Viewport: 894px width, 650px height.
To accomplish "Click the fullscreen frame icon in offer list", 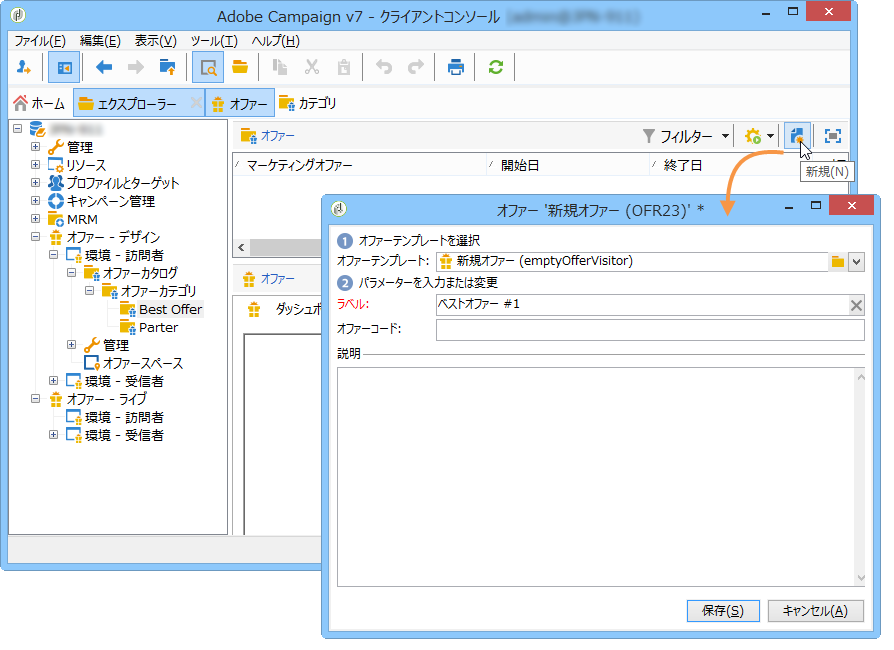I will coord(833,136).
